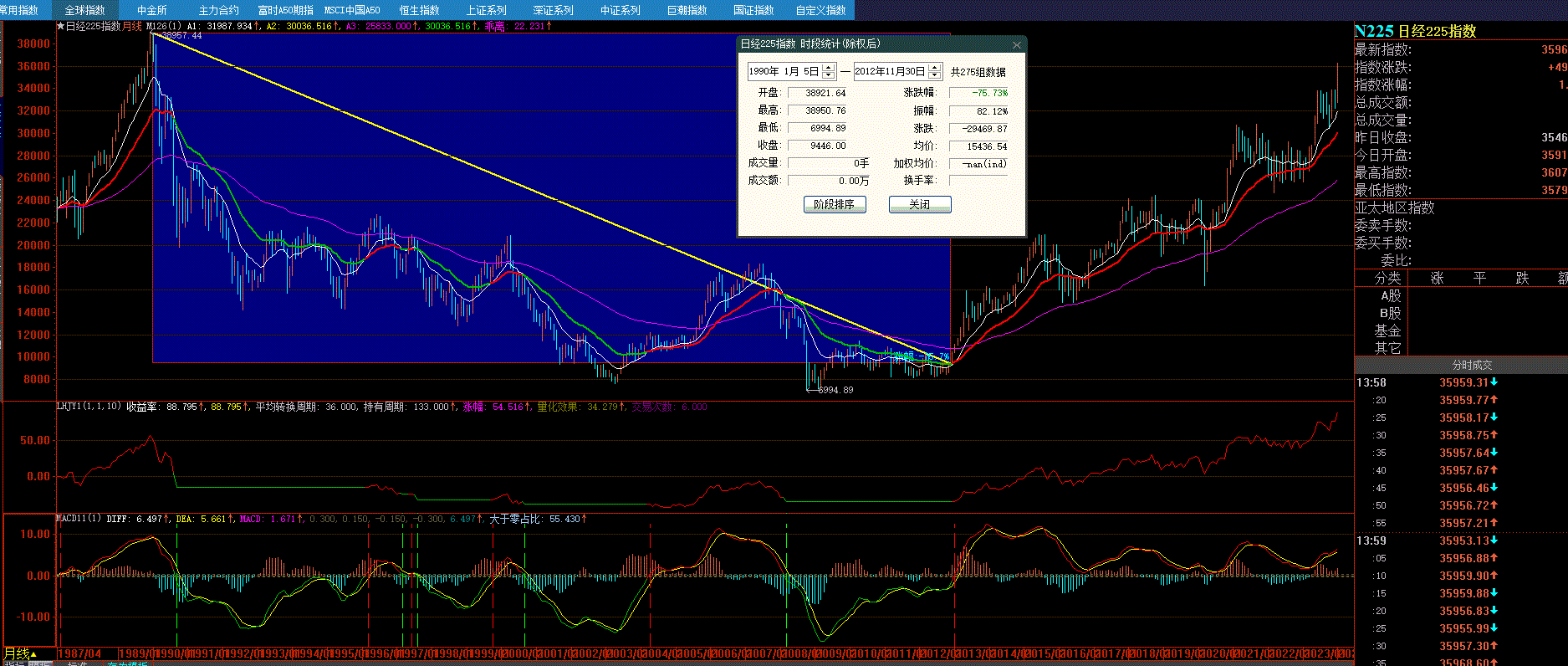Click the 最新指数 row label
The height and width of the screenshot is (666, 1568).
pos(1383,49)
